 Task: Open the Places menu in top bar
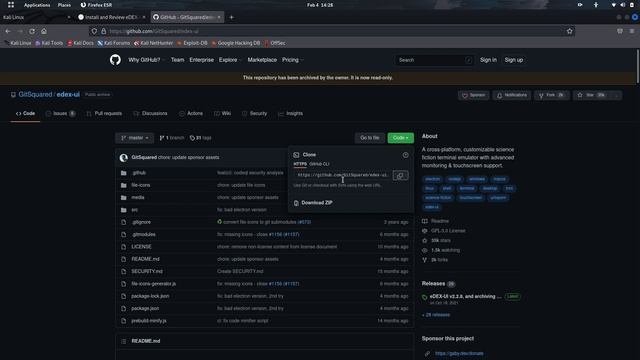(64, 5)
